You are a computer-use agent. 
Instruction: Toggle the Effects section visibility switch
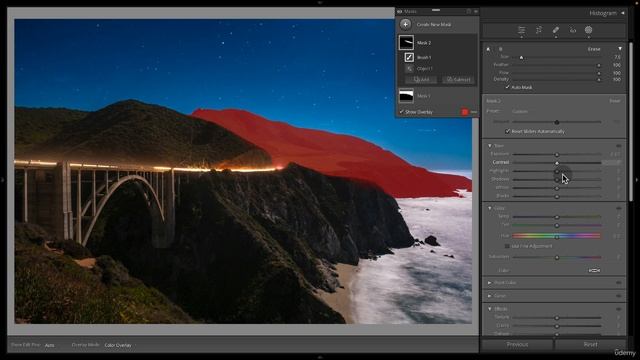(x=619, y=309)
